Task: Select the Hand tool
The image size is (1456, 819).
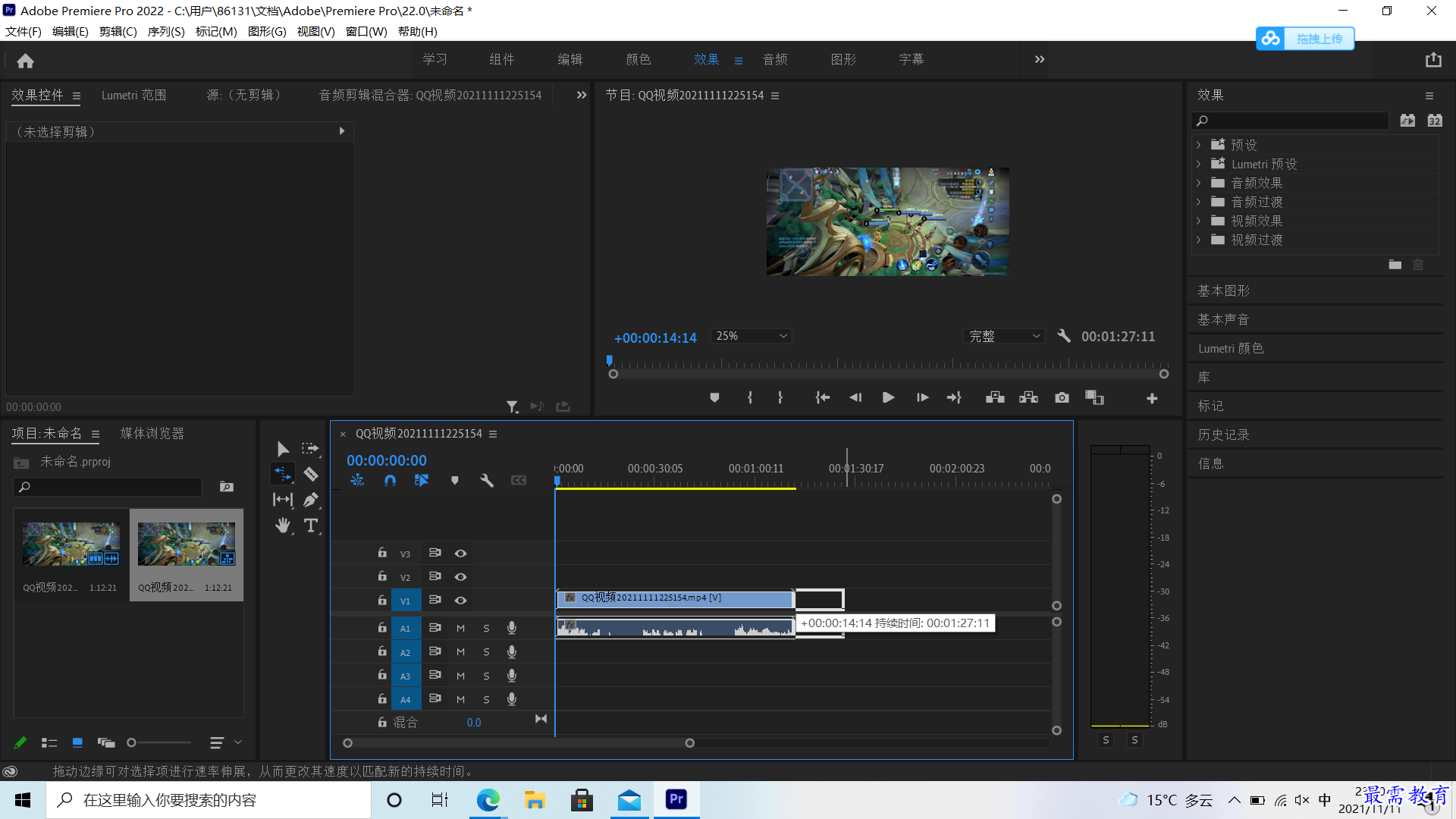Action: pos(283,526)
